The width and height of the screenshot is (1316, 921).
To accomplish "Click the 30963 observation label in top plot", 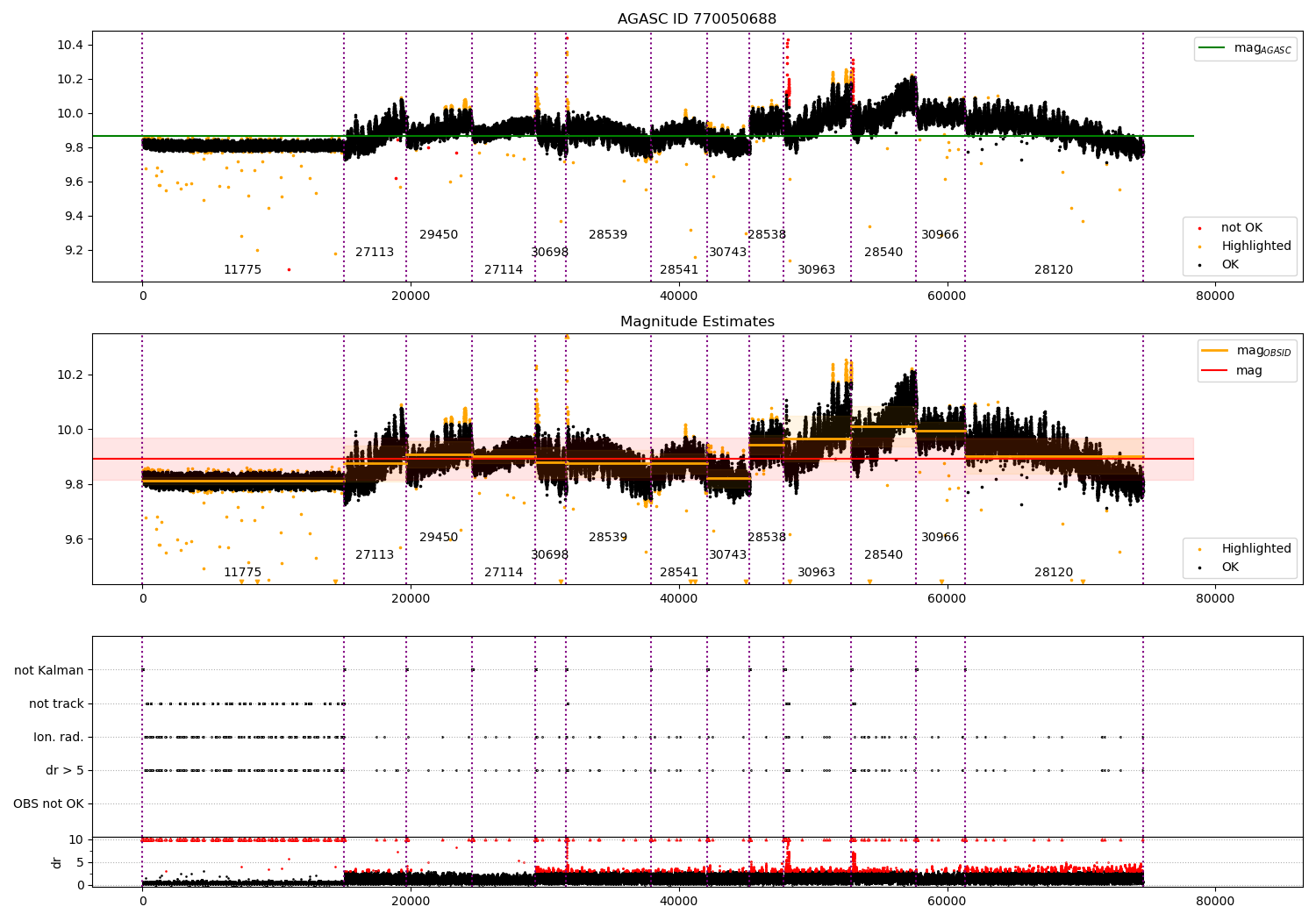I will pos(816,270).
